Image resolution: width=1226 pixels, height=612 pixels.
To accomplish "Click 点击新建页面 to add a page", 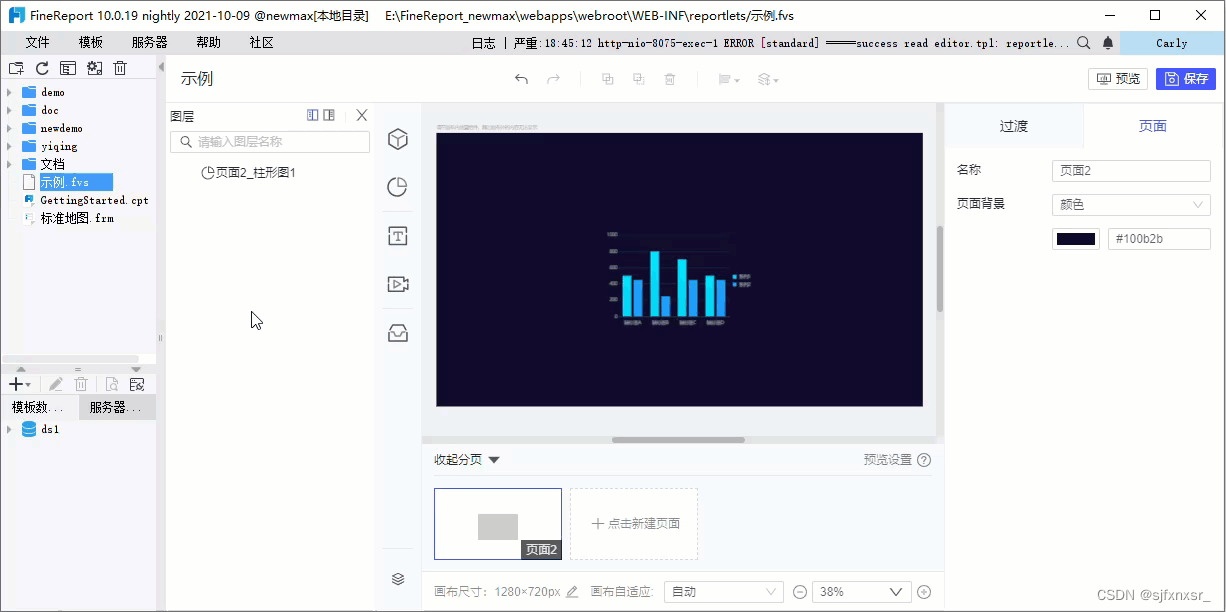I will 634,524.
